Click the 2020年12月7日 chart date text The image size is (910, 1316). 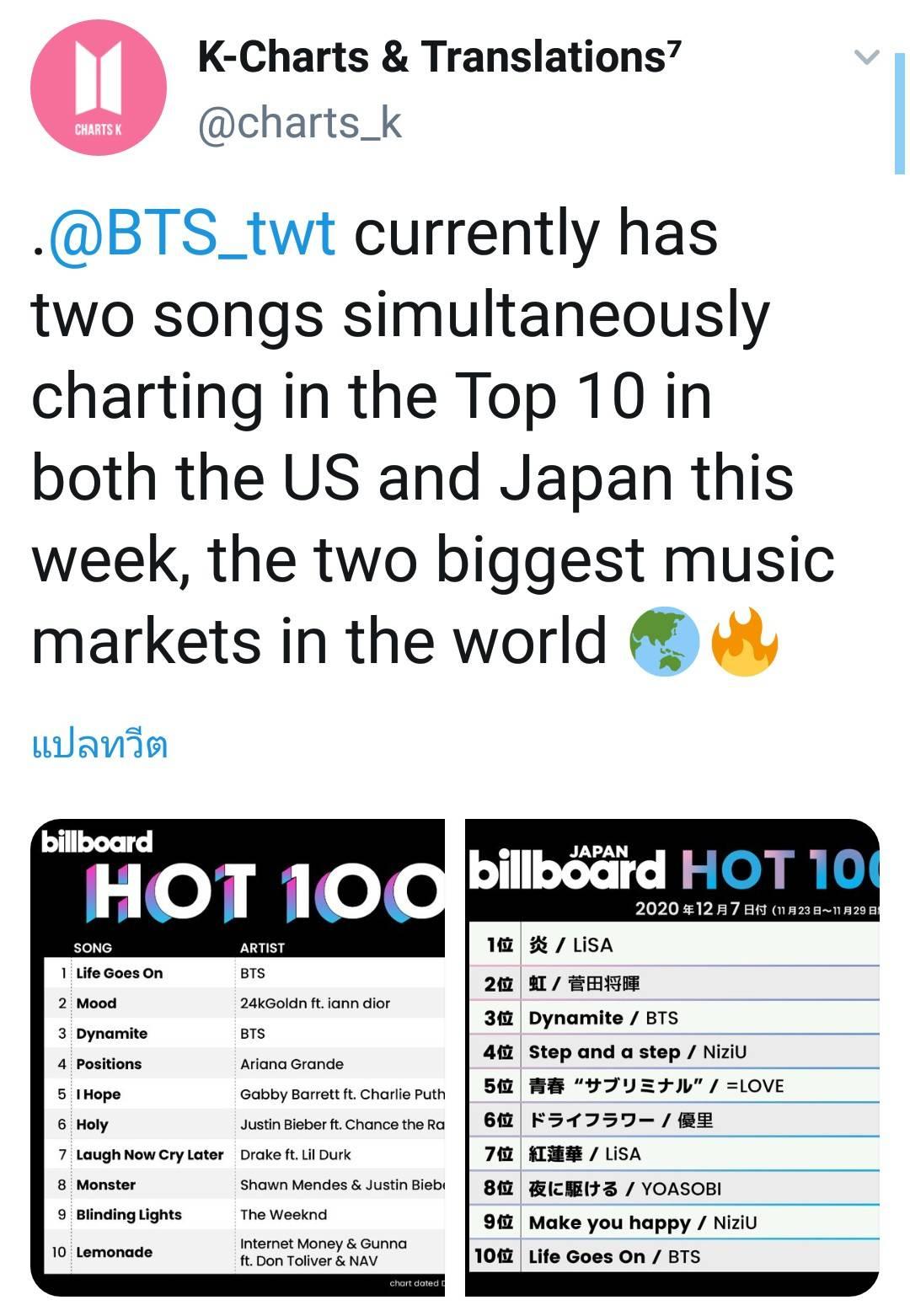click(x=701, y=909)
